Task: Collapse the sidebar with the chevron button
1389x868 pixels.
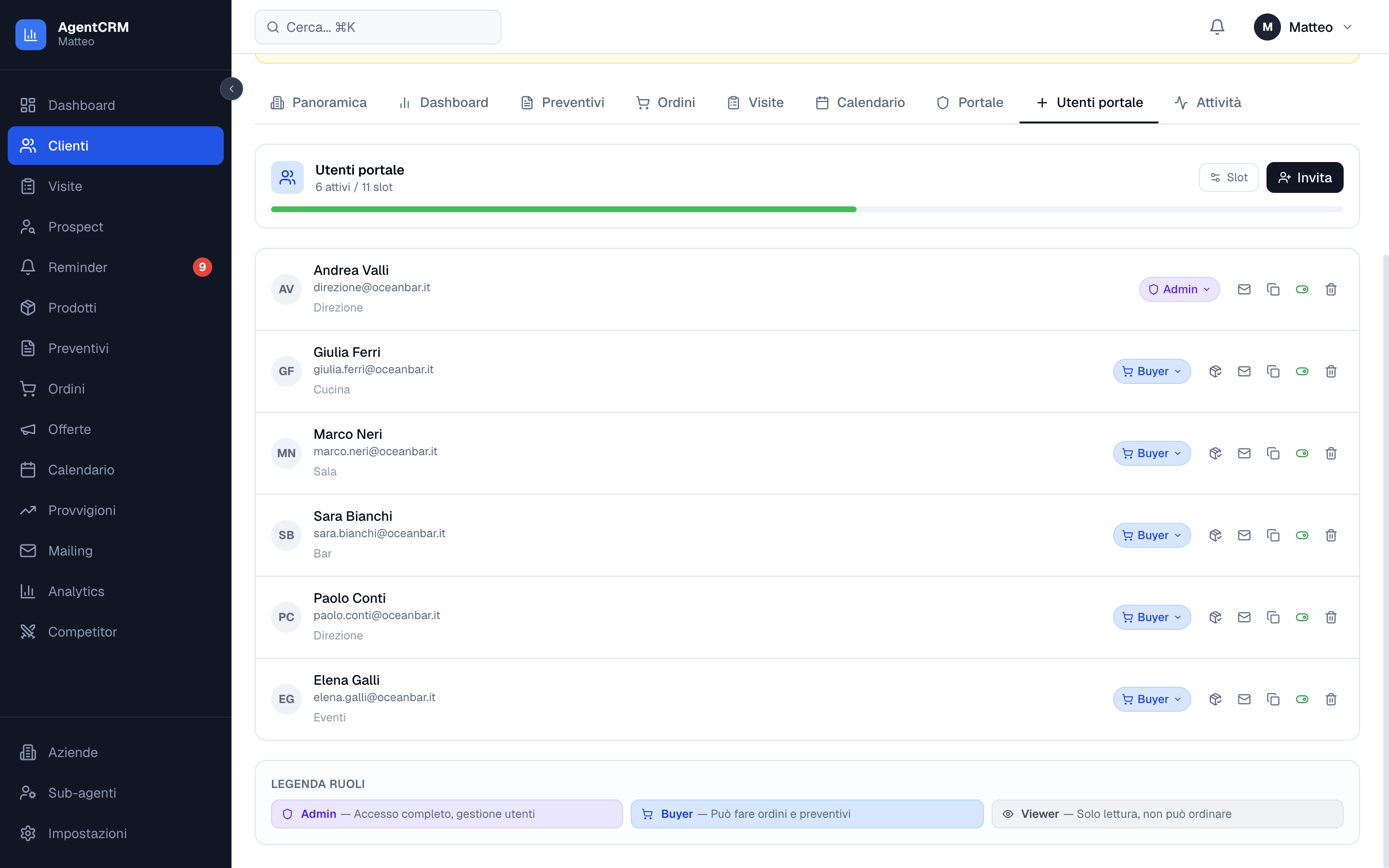Action: pyautogui.click(x=231, y=89)
